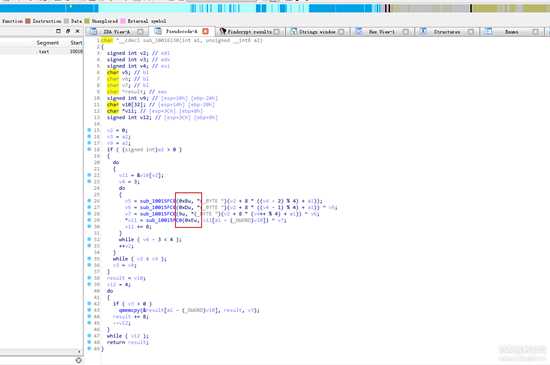550x365 pixels.
Task: Open the Enums tab
Action: coord(511,32)
